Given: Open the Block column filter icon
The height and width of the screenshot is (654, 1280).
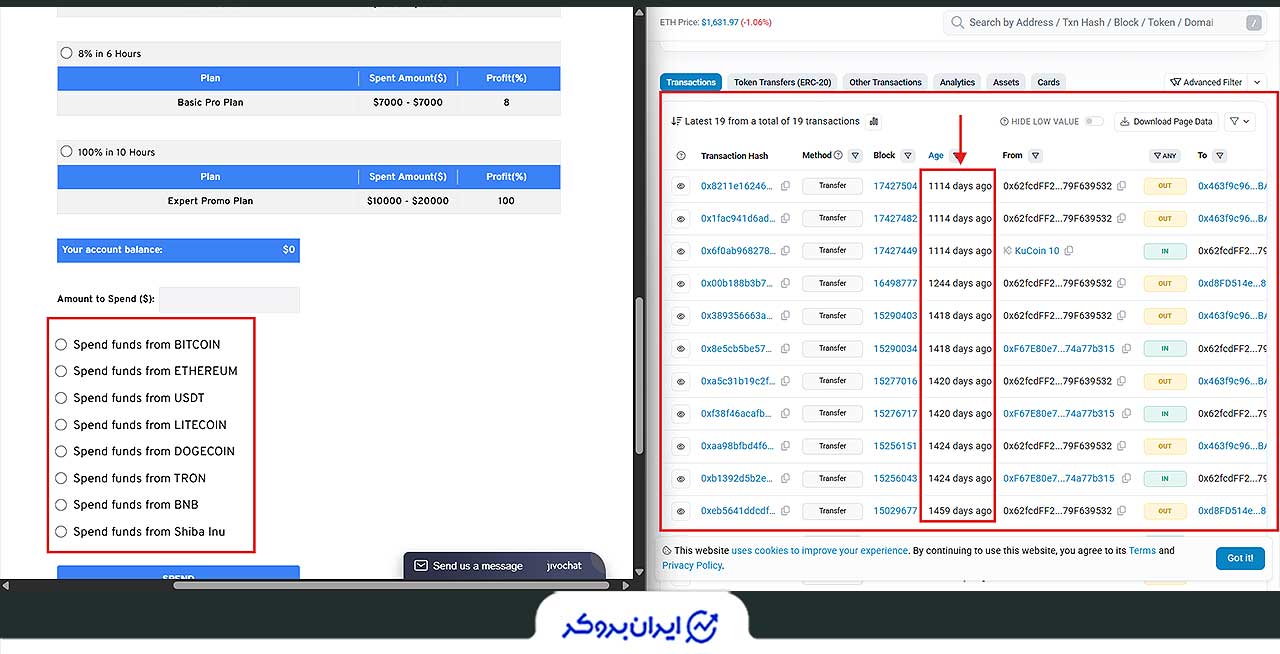Looking at the screenshot, I should [907, 156].
